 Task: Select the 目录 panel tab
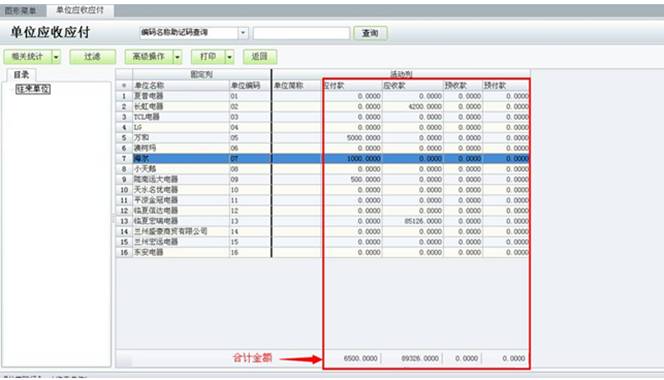coord(21,75)
